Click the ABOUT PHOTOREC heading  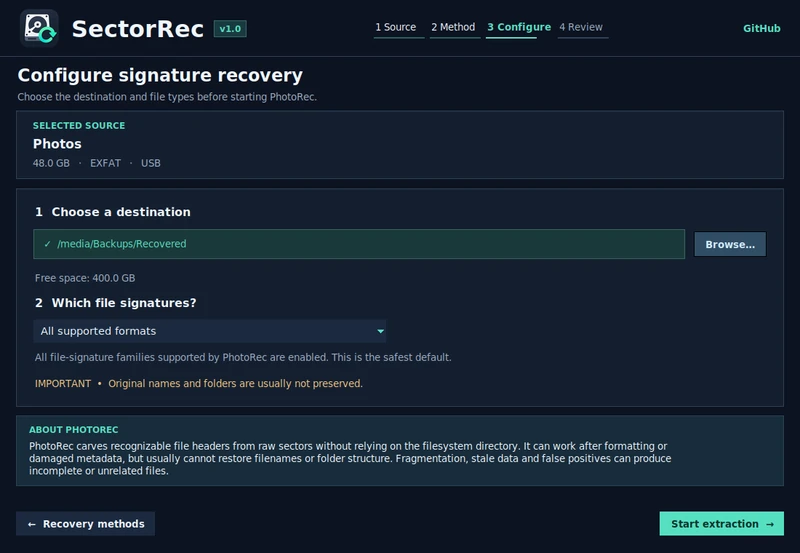click(x=73, y=430)
